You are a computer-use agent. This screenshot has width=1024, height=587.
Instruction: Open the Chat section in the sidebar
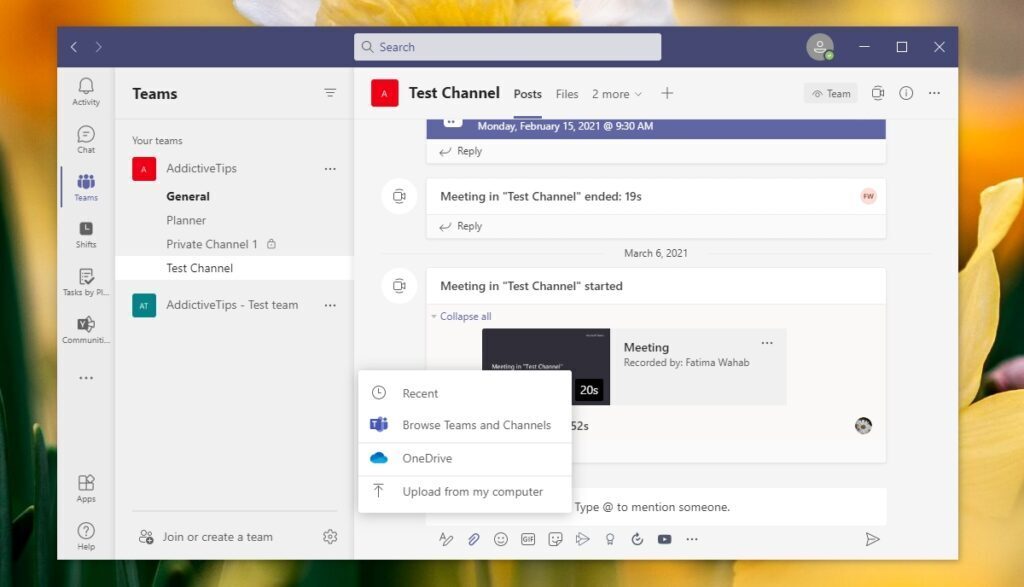pos(85,137)
